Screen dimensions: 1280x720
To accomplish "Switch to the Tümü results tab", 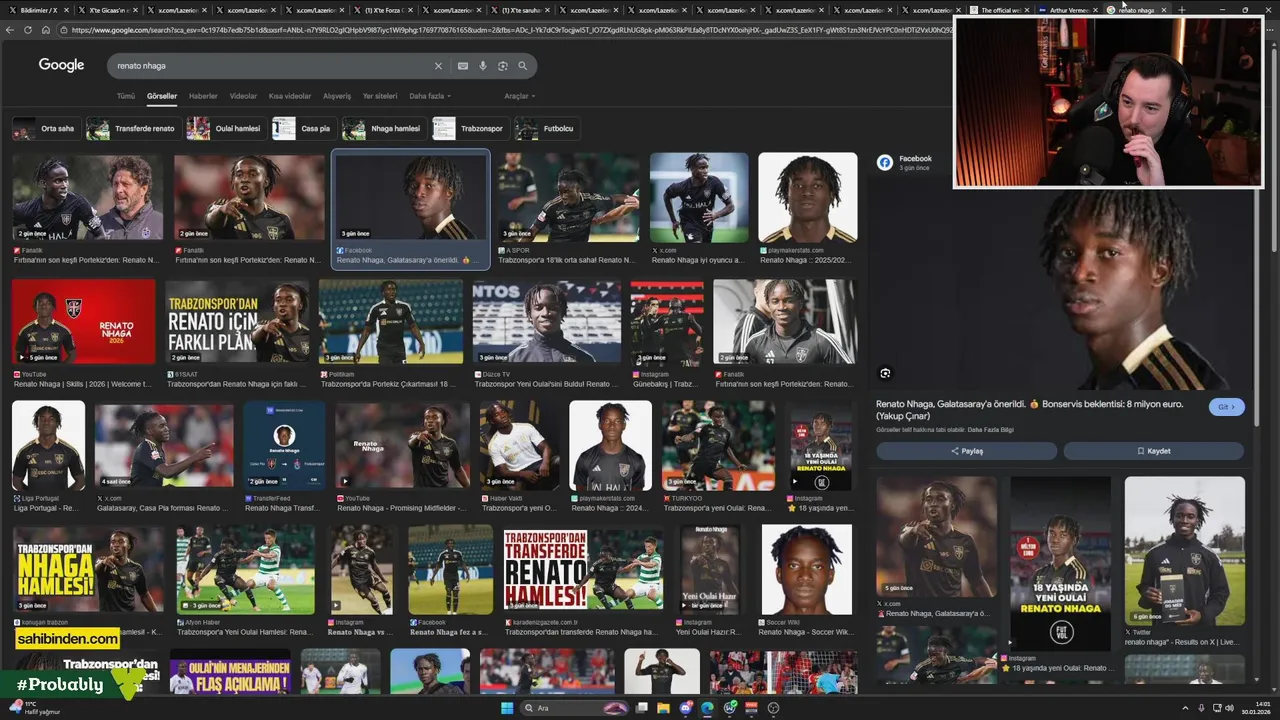I will point(125,96).
